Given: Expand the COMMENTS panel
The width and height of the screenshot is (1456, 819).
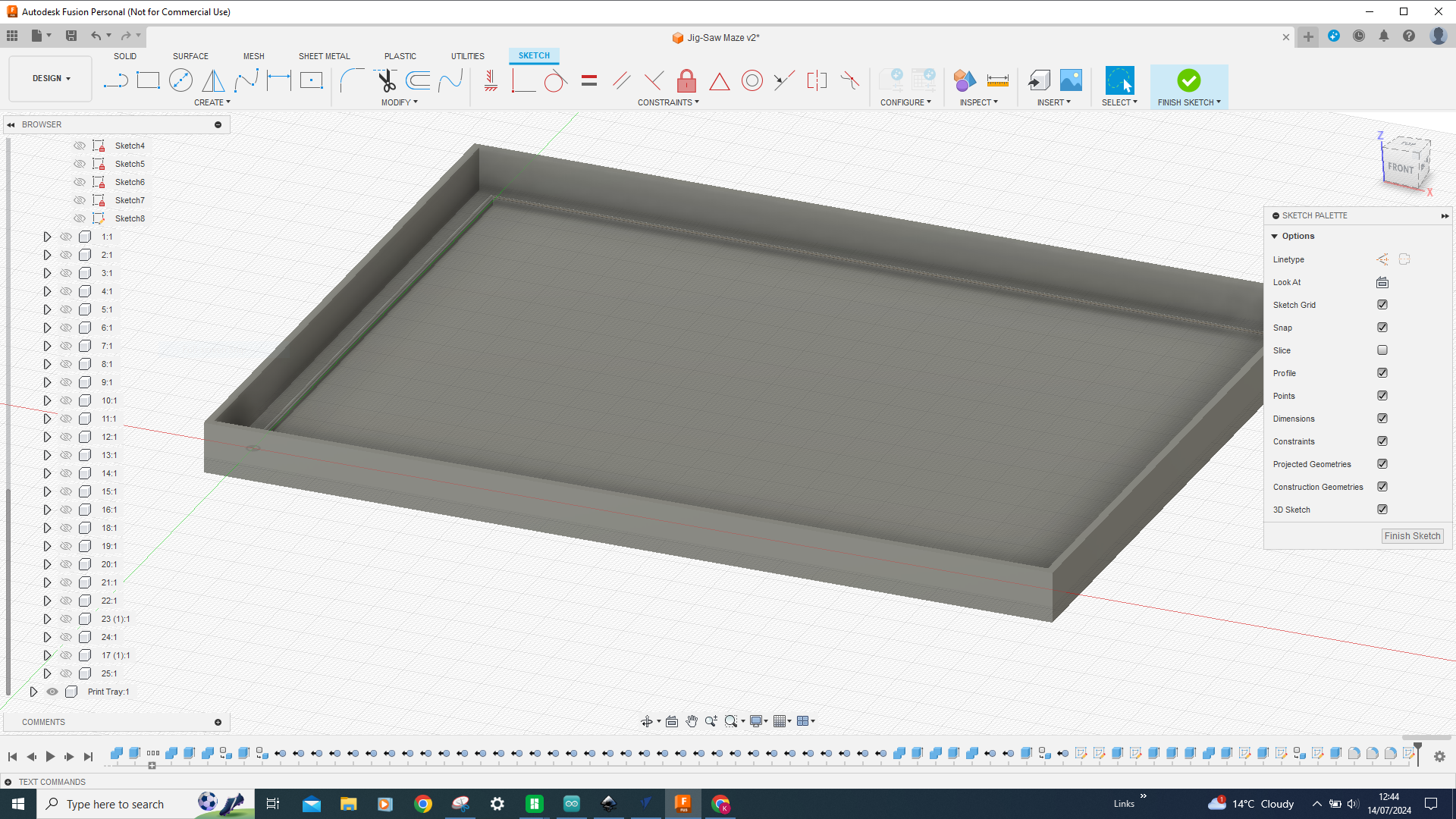Looking at the screenshot, I should point(218,722).
